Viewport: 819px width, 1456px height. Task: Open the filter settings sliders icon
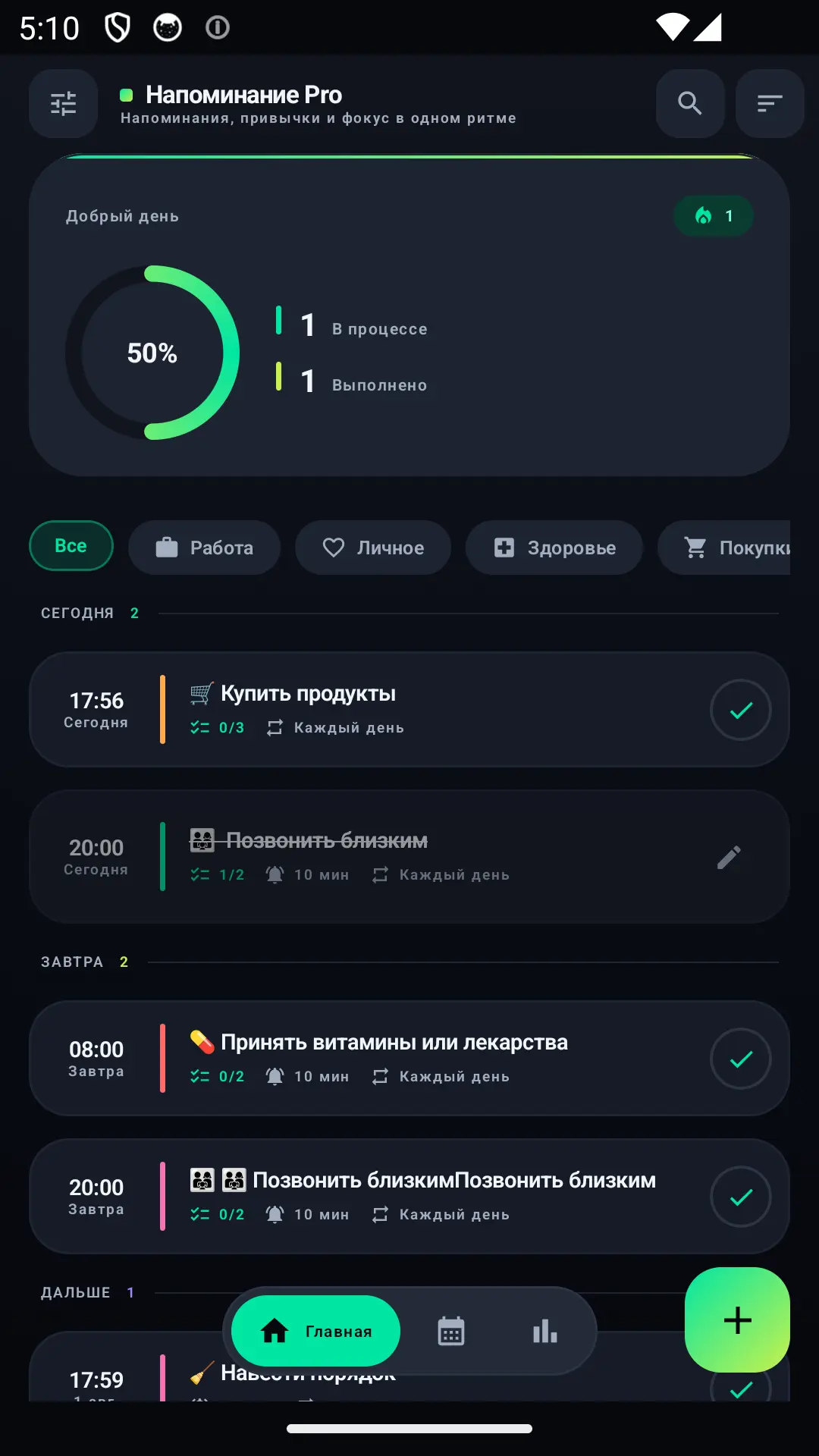click(64, 103)
